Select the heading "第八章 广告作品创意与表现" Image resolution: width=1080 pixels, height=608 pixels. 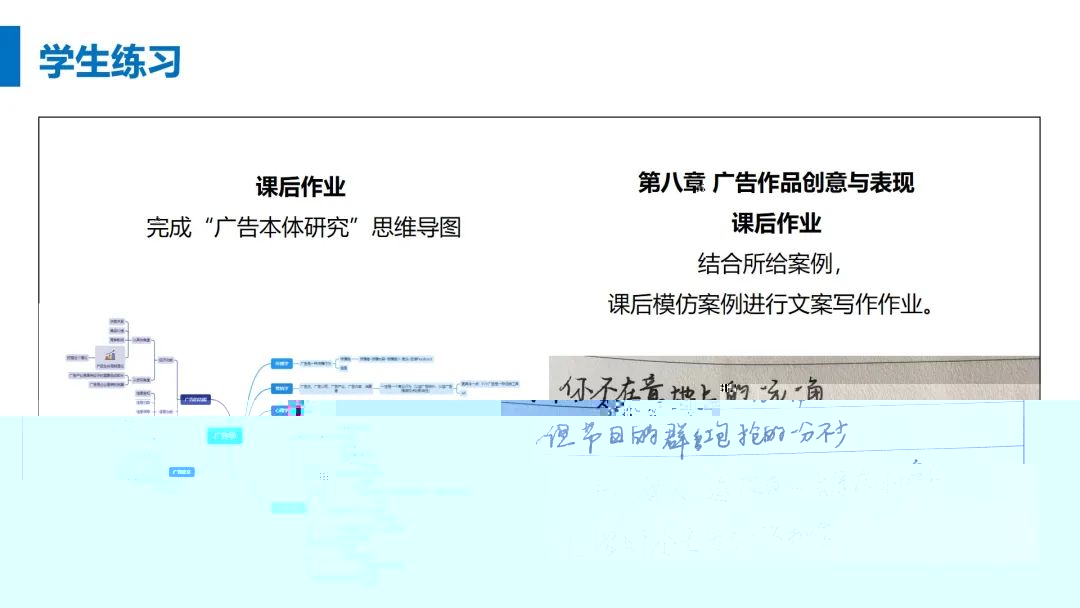coord(776,182)
